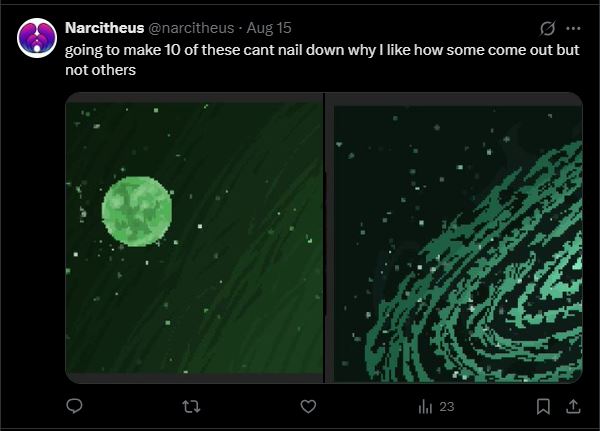This screenshot has height=431, width=600.
Task: Click the "not others" text line
Action: (101, 70)
